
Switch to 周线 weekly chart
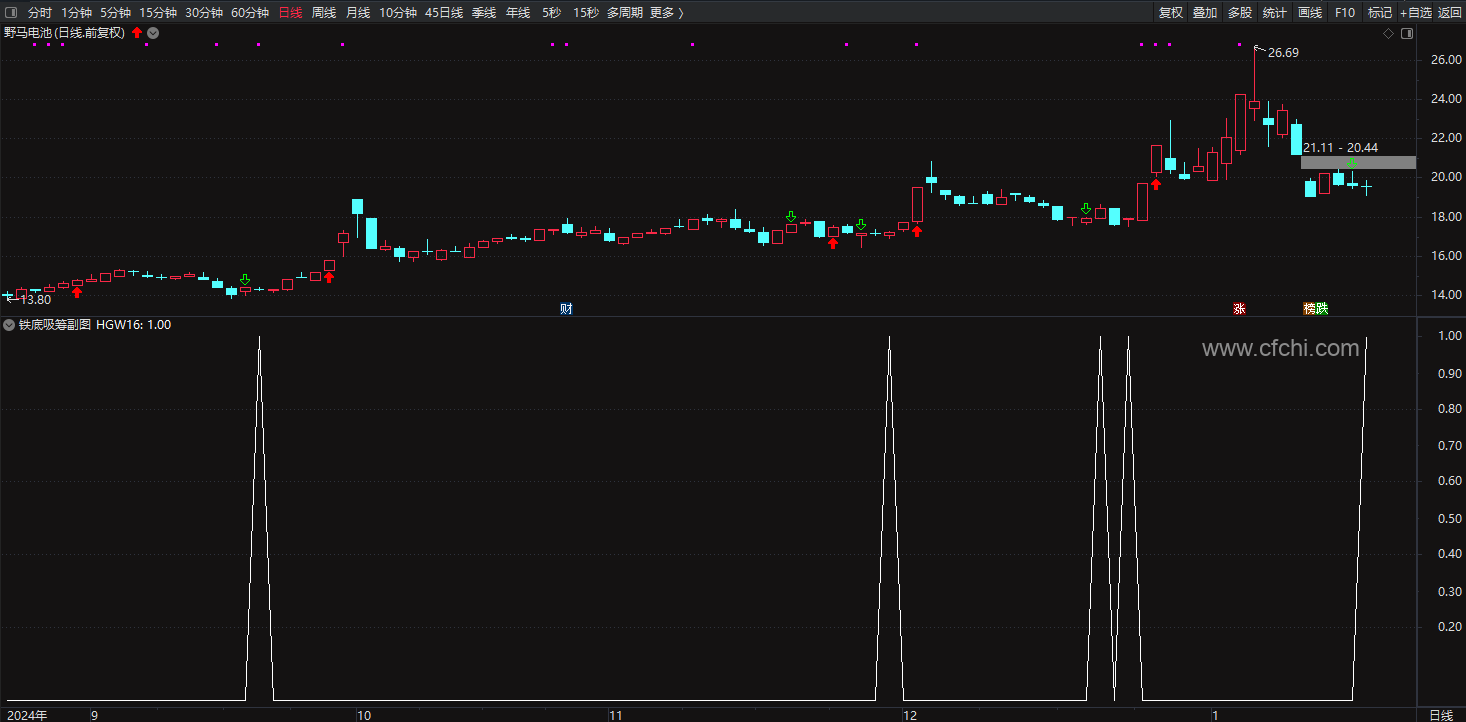[324, 13]
